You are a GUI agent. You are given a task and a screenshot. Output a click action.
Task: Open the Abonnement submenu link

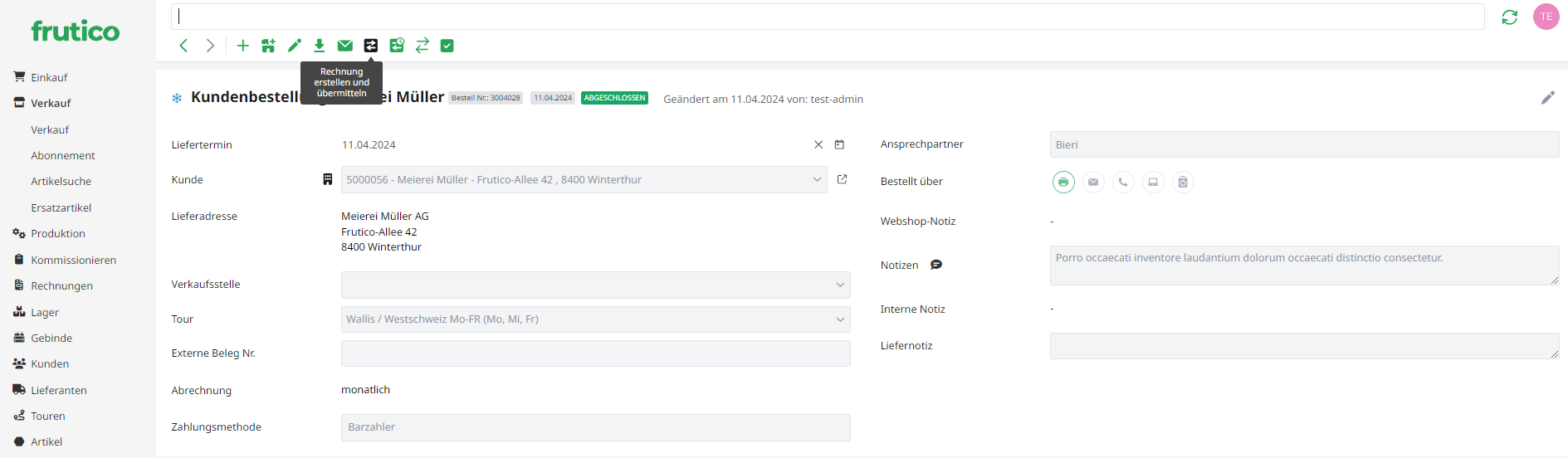click(x=63, y=155)
